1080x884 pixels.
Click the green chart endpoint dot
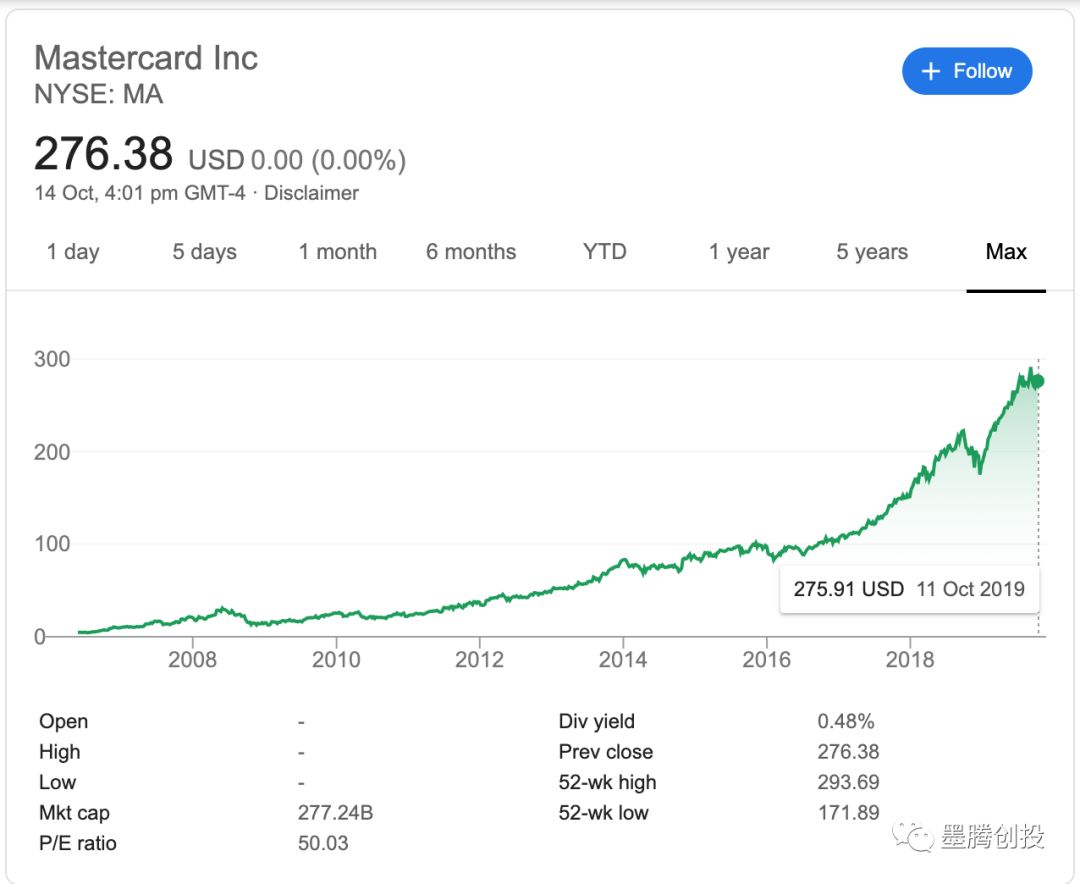1038,381
